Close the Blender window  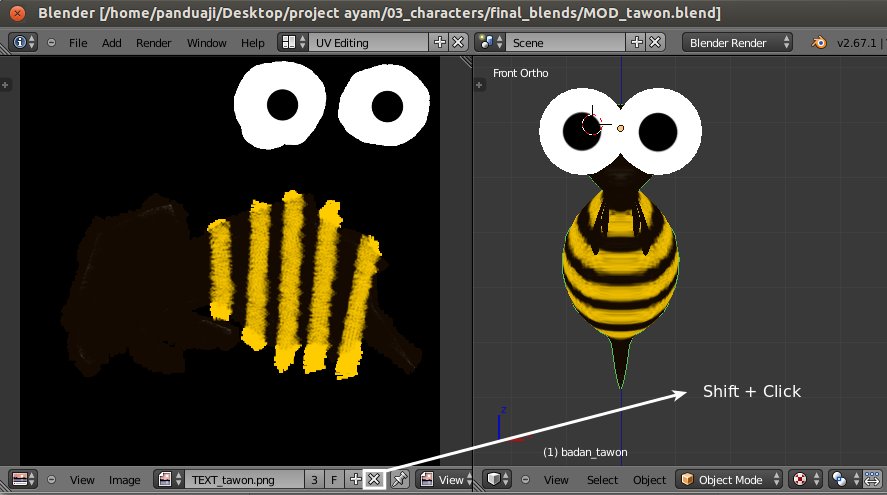pos(18,12)
